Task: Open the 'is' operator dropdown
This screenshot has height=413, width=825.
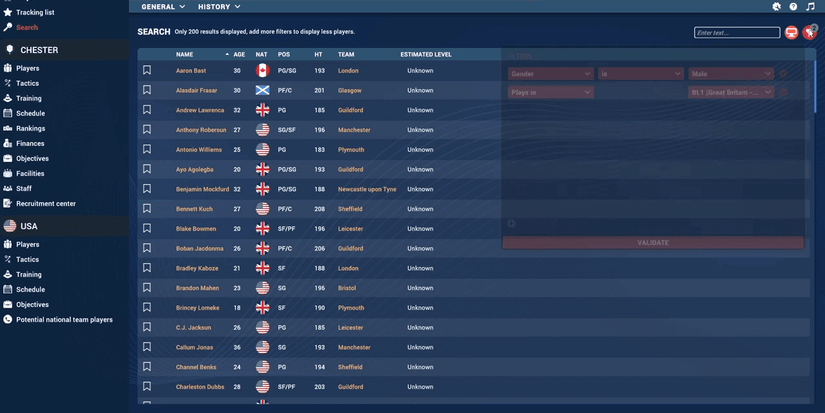Action: [x=640, y=74]
